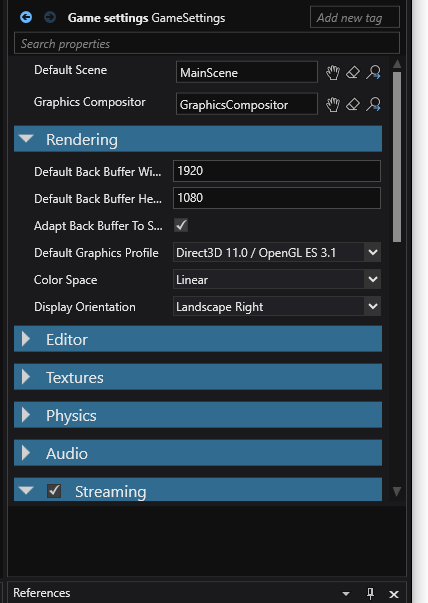
Task: Select the References panel title
Action: pos(42,593)
